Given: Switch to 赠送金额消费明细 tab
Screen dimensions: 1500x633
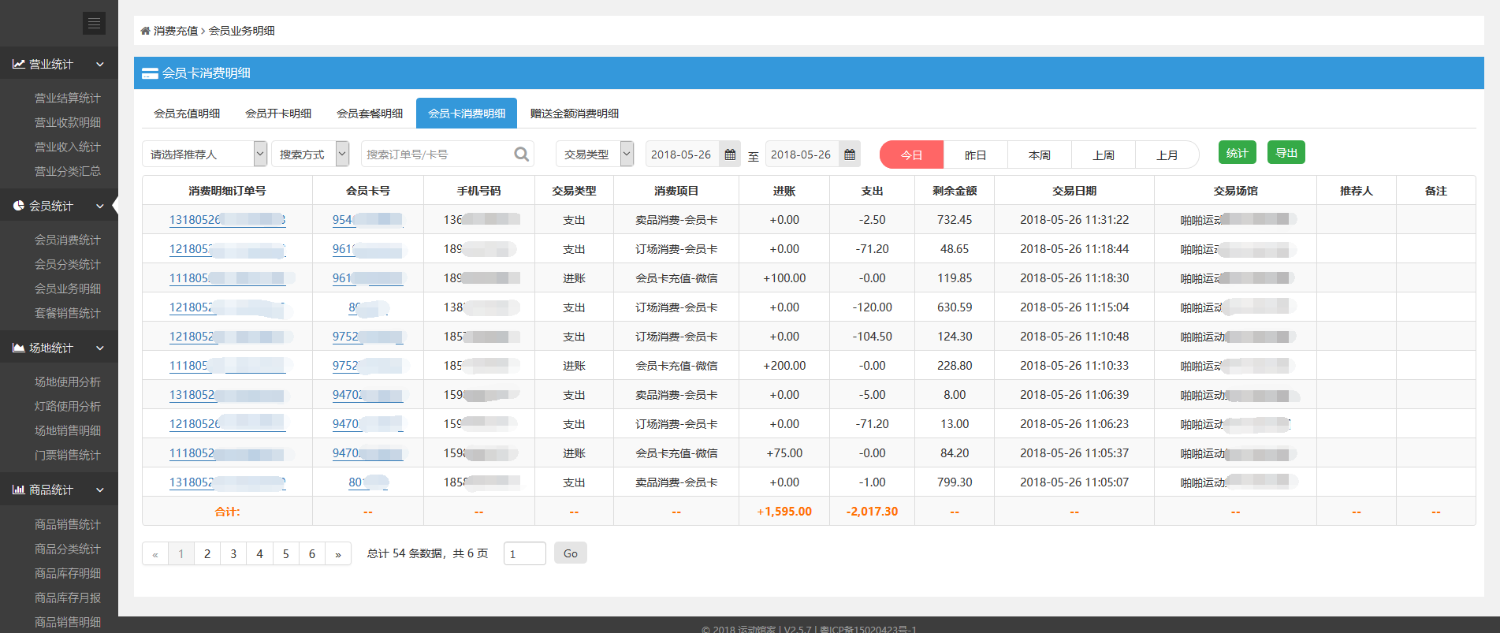Looking at the screenshot, I should (x=574, y=113).
